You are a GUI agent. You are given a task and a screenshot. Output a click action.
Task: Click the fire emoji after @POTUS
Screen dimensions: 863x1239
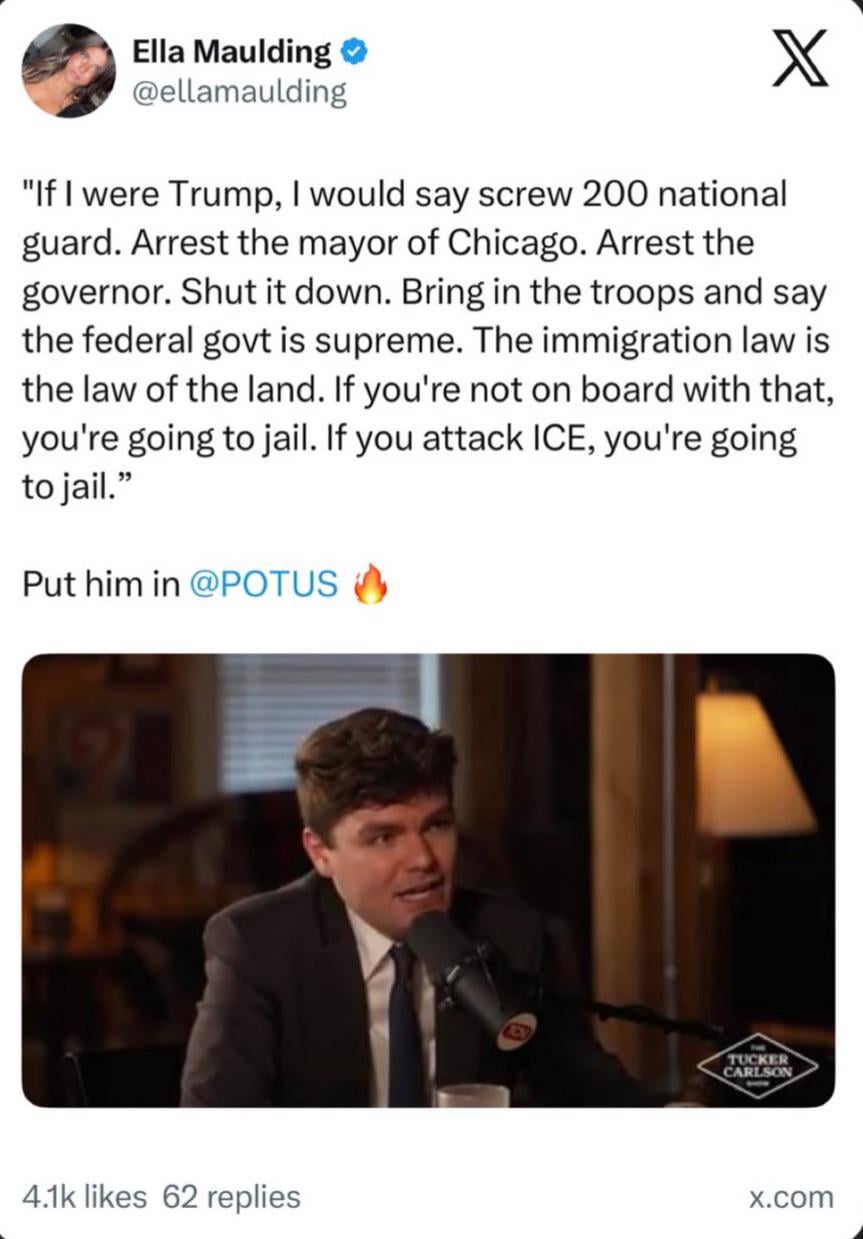[x=370, y=584]
